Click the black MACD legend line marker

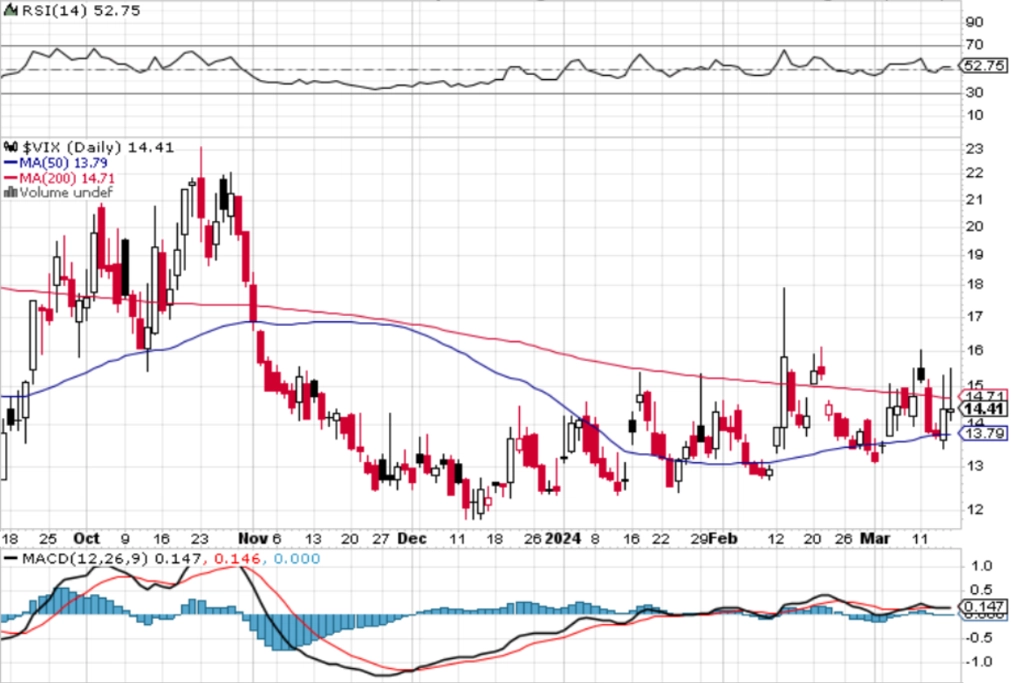click(x=10, y=559)
